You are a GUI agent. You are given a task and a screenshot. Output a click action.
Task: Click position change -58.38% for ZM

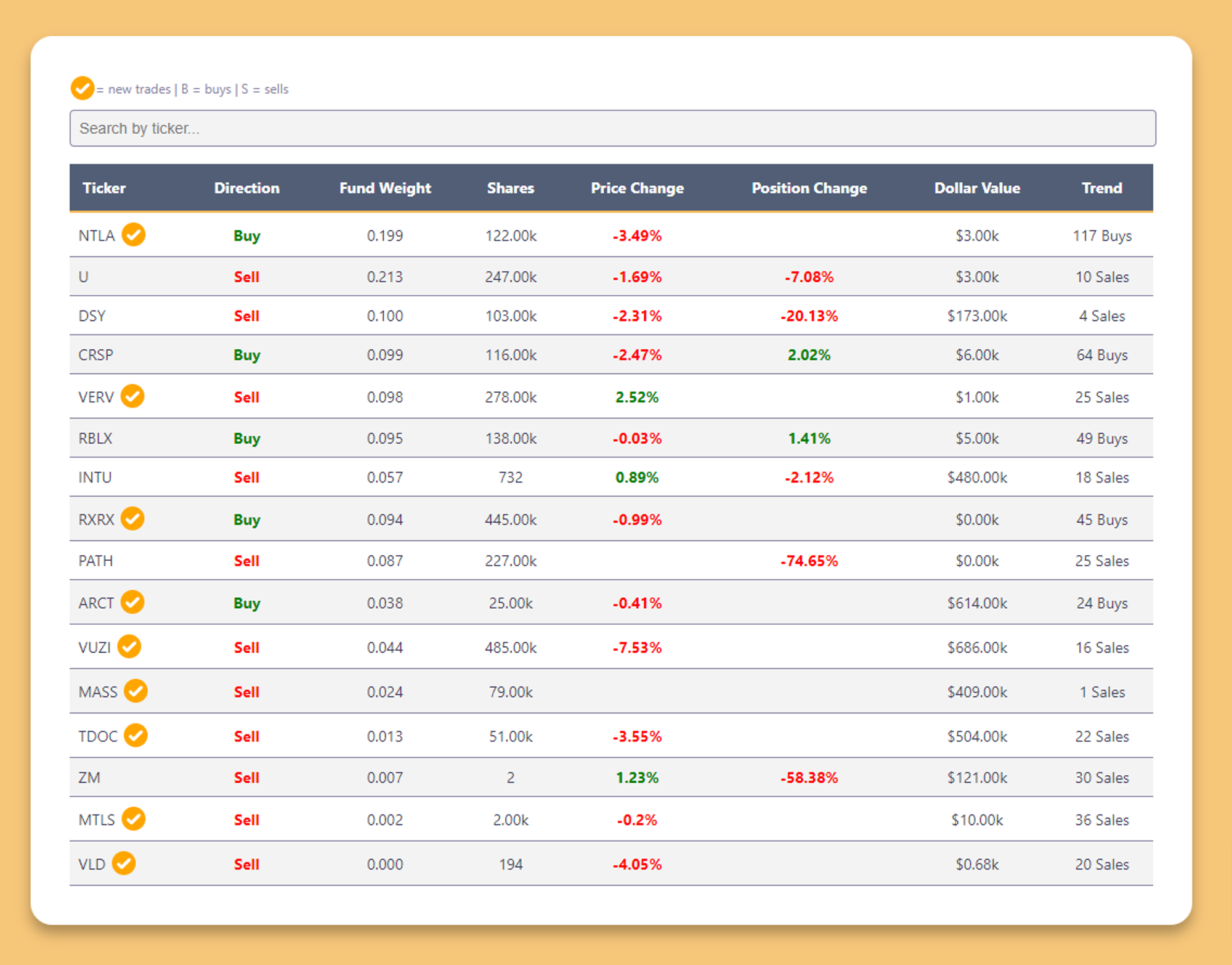click(x=809, y=778)
